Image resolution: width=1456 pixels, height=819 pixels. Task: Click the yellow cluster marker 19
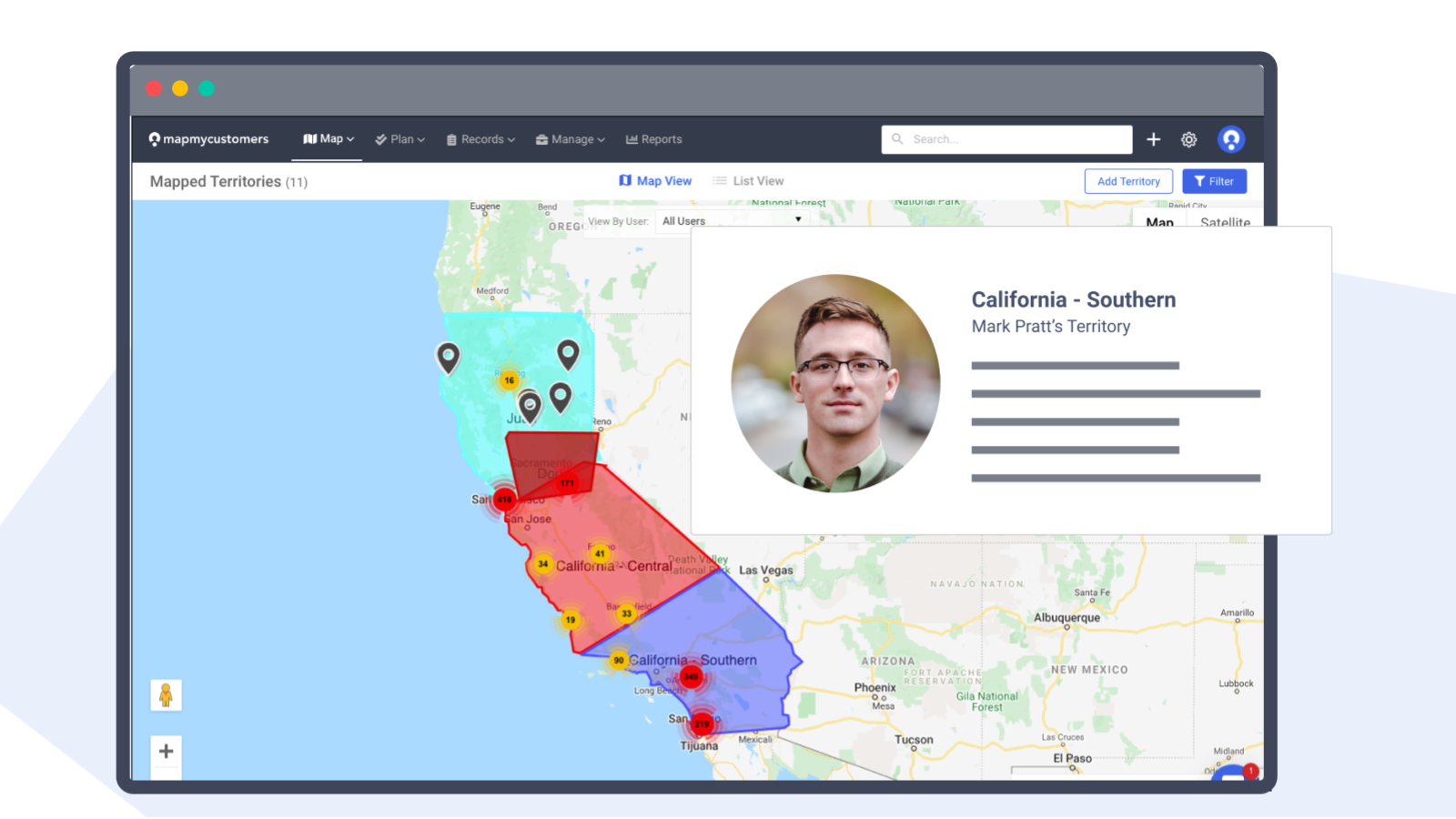pos(571,620)
